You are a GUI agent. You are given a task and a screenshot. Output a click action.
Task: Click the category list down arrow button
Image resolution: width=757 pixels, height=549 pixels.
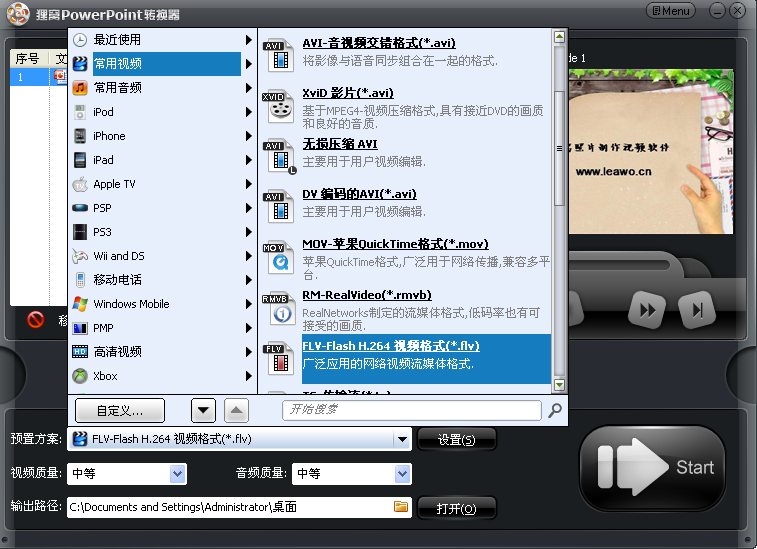click(203, 410)
